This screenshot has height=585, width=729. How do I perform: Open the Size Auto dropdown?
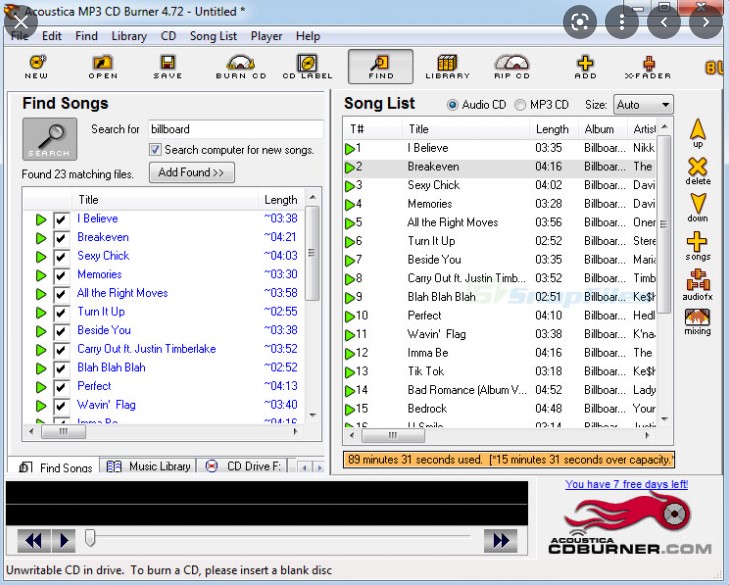pyautogui.click(x=643, y=105)
